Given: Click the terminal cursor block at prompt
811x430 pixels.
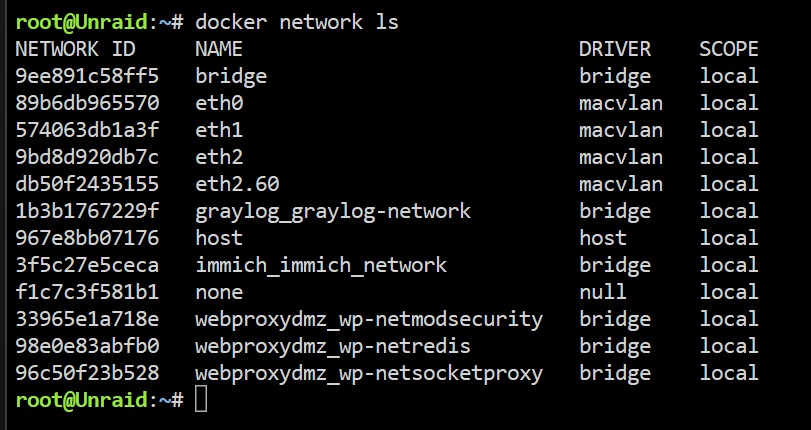Looking at the screenshot, I should (x=201, y=399).
